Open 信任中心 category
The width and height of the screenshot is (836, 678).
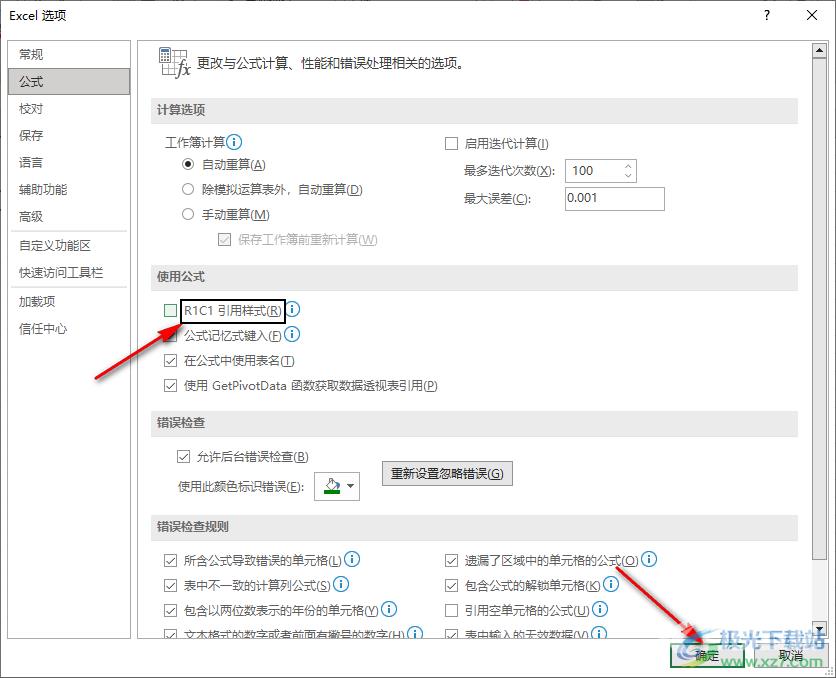pos(69,329)
